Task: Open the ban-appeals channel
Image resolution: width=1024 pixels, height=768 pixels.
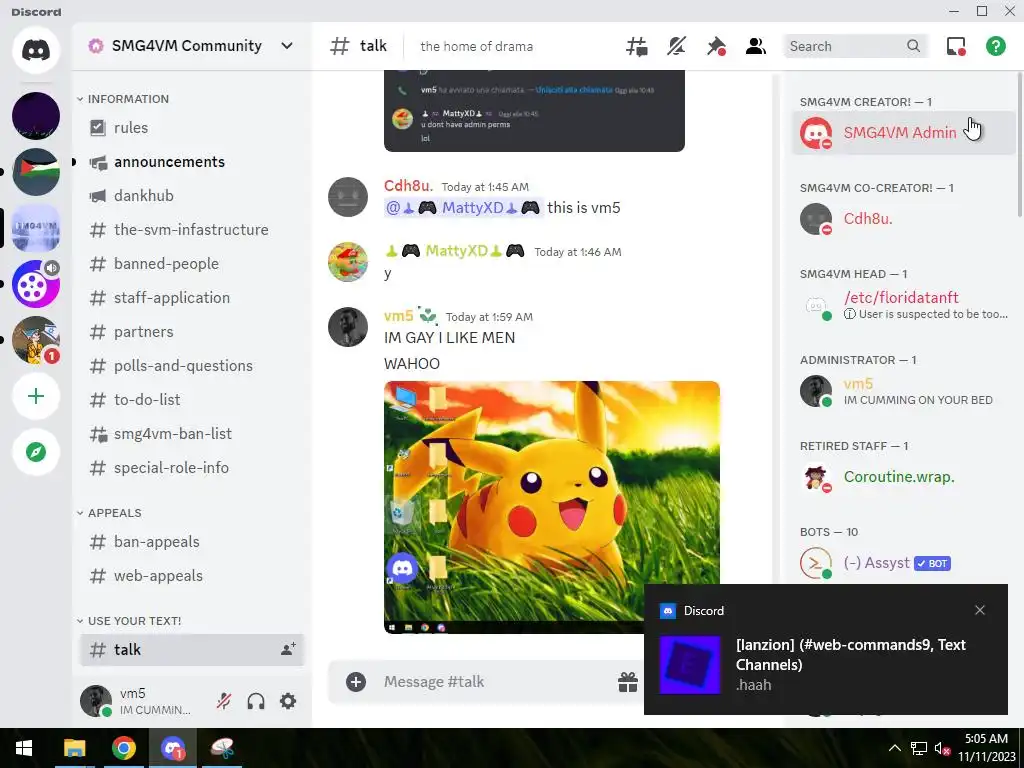Action: (x=191, y=541)
